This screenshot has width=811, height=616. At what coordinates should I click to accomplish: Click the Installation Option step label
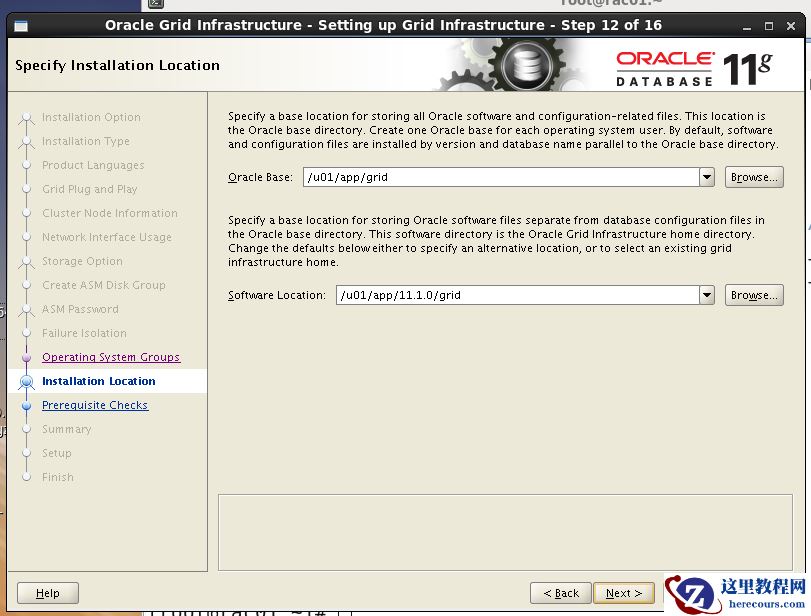(x=91, y=117)
